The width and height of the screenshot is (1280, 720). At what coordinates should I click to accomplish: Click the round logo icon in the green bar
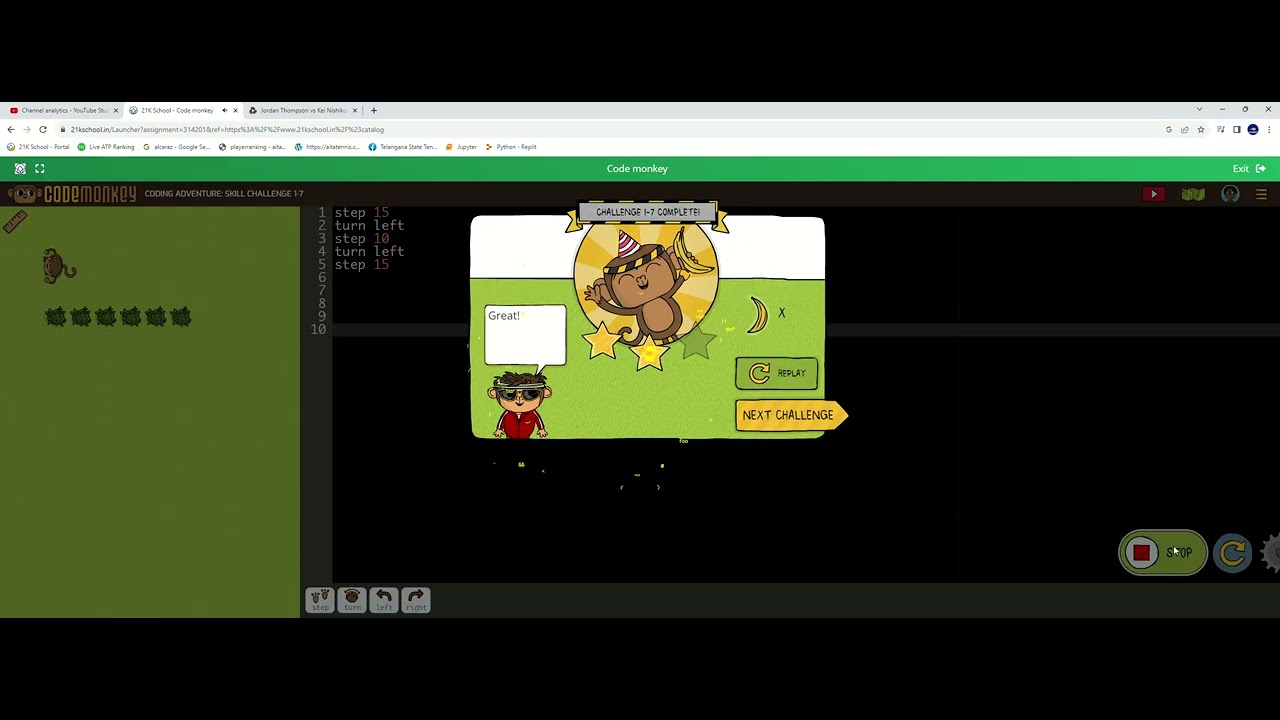click(20, 169)
